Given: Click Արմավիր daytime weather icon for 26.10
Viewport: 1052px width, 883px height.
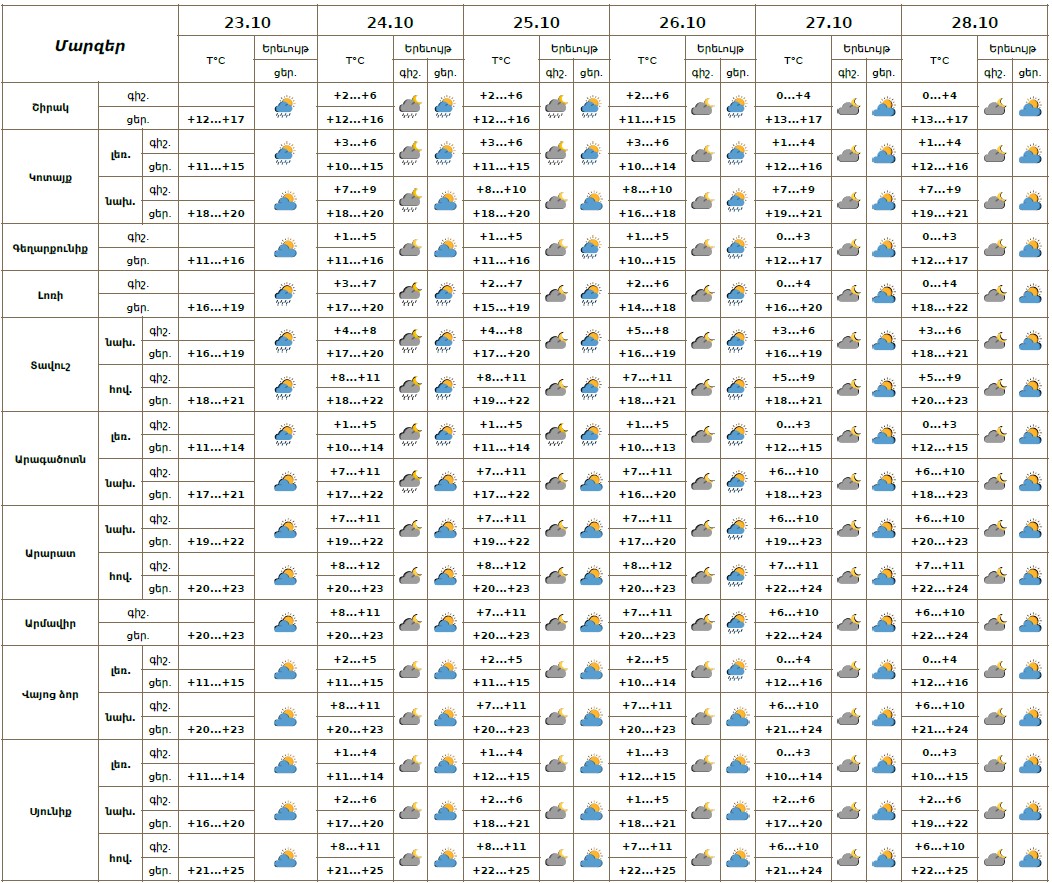Looking at the screenshot, I should coord(737,623).
